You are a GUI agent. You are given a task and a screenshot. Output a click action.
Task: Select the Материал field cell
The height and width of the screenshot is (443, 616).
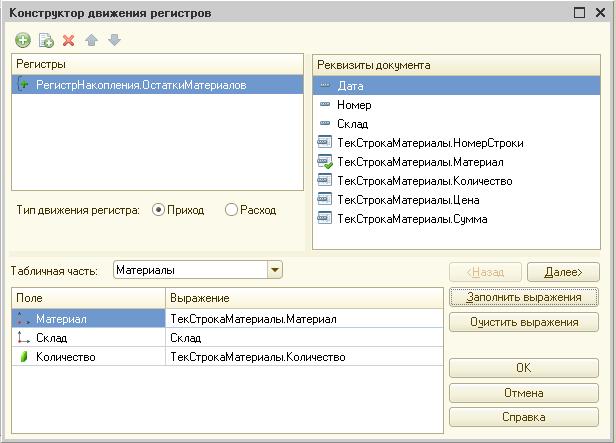click(x=89, y=319)
